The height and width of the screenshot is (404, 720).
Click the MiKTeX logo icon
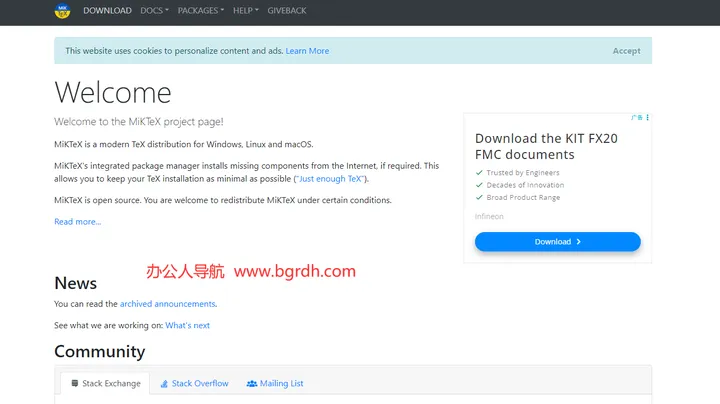pyautogui.click(x=62, y=11)
